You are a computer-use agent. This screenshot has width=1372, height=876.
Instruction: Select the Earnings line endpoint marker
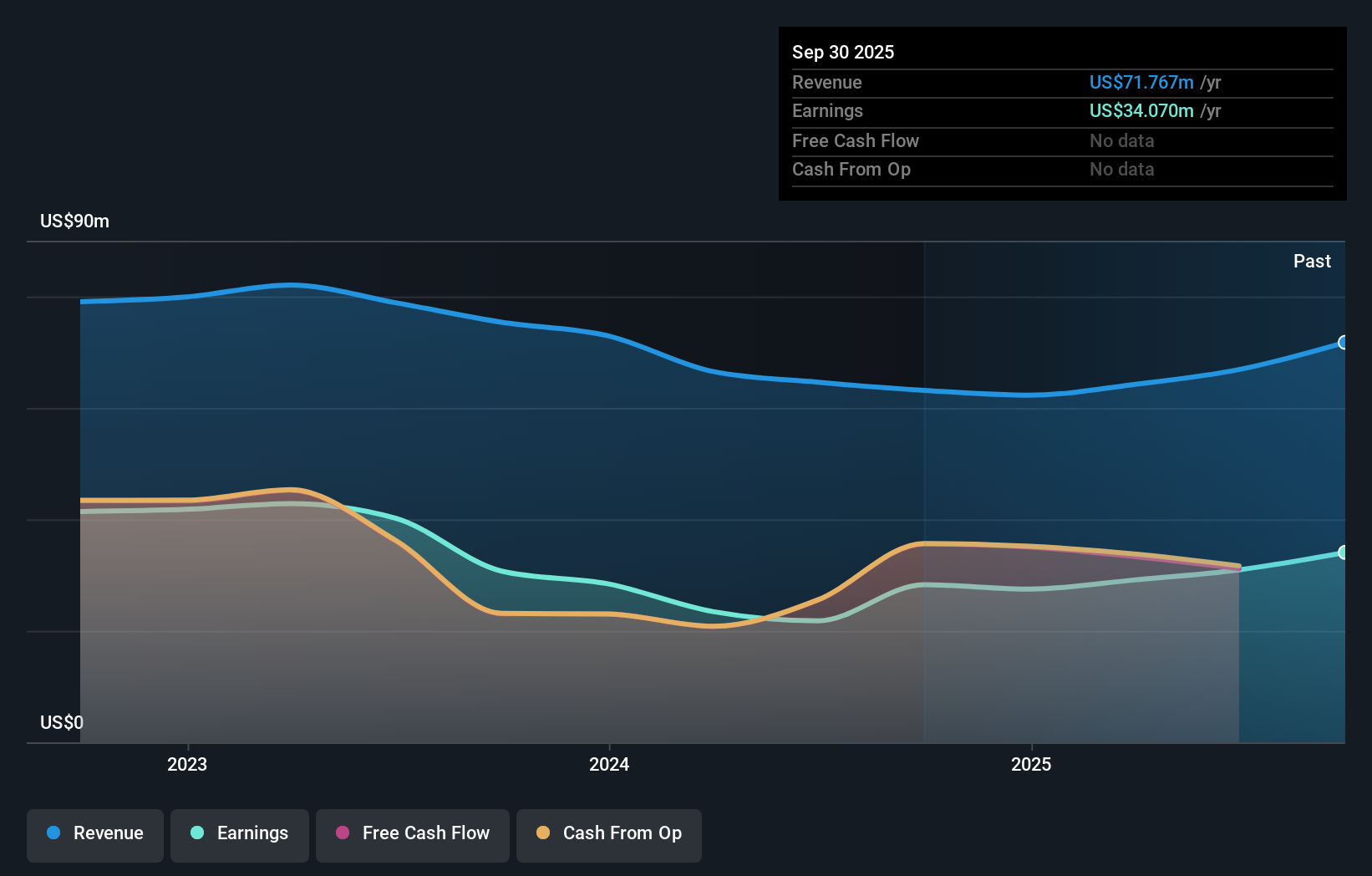(x=1343, y=553)
